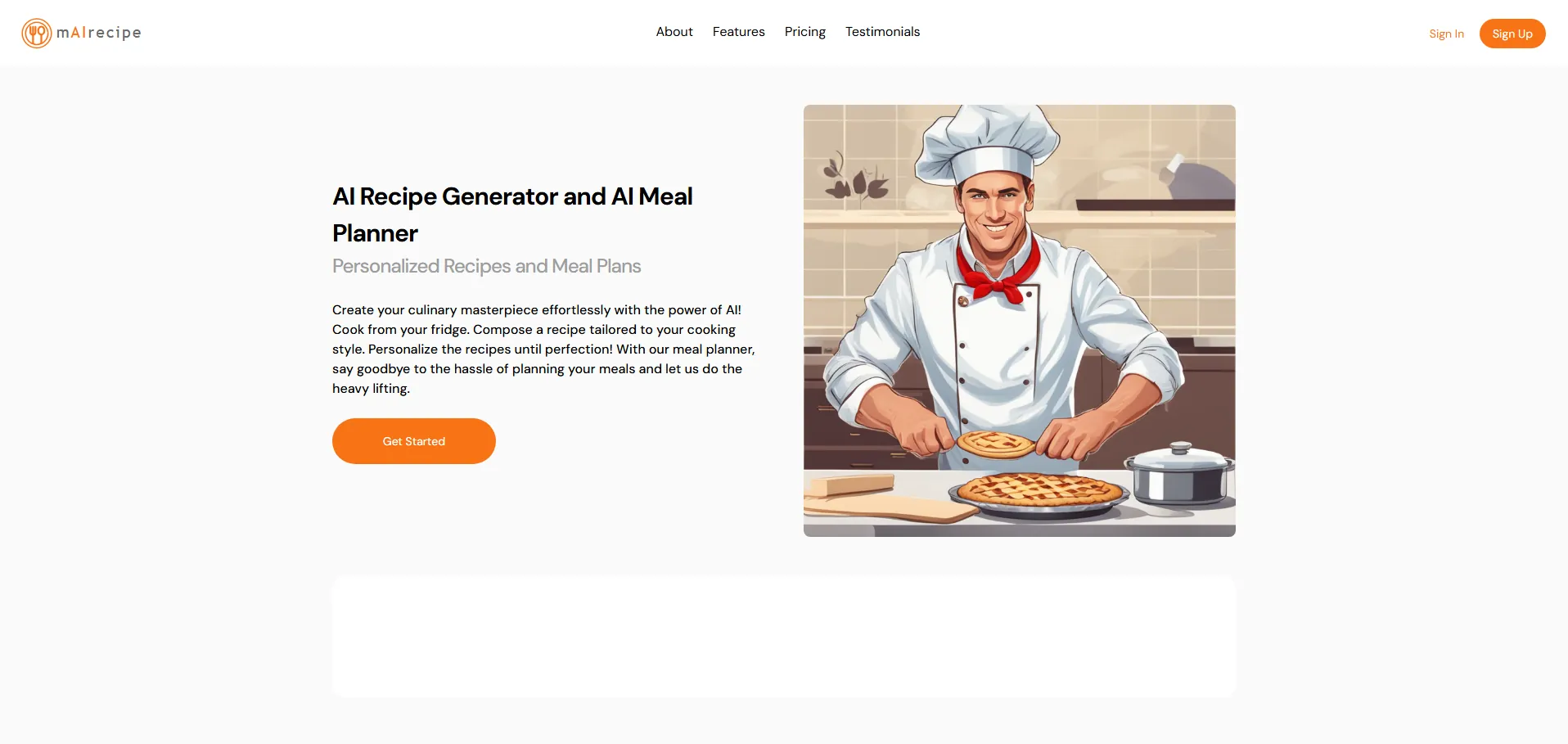Viewport: 1568px width, 744px height.
Task: Click the mAIrecipe brand name text
Action: click(x=99, y=33)
